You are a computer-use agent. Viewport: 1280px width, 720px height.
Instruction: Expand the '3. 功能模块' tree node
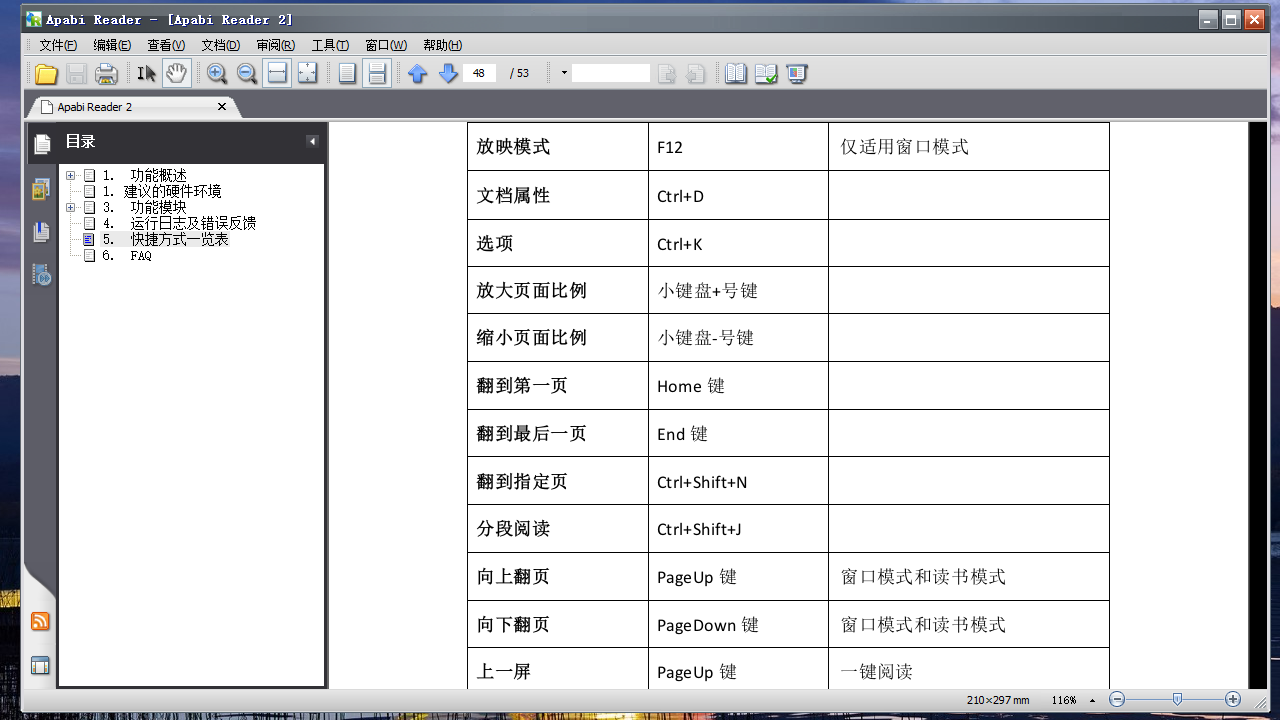(x=70, y=207)
